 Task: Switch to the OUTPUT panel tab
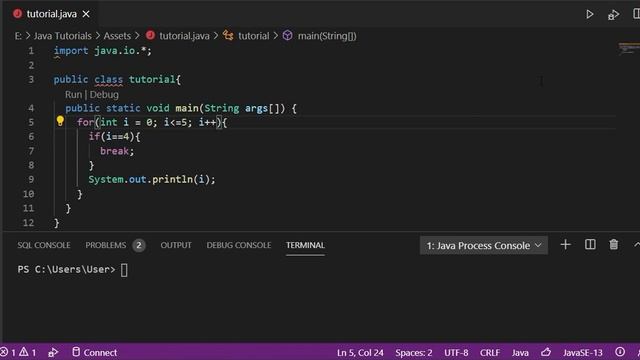176,245
